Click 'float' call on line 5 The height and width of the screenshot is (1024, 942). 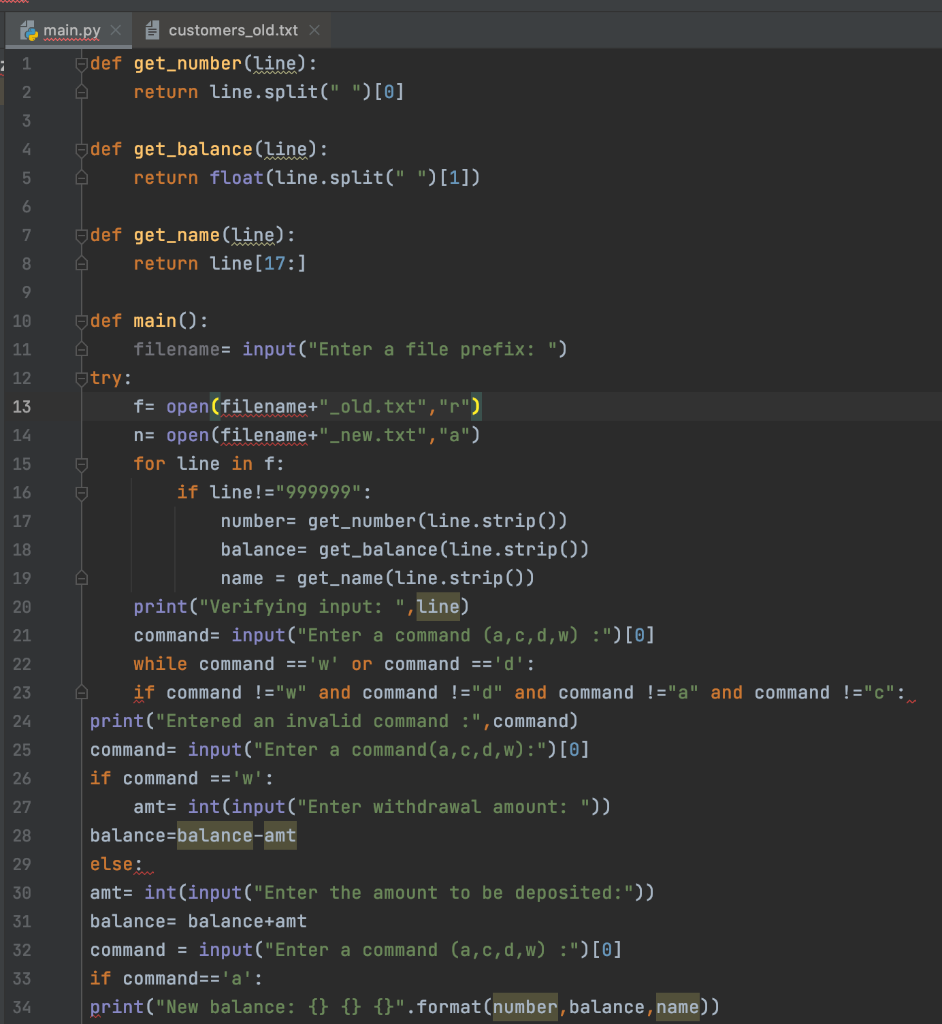coord(236,178)
